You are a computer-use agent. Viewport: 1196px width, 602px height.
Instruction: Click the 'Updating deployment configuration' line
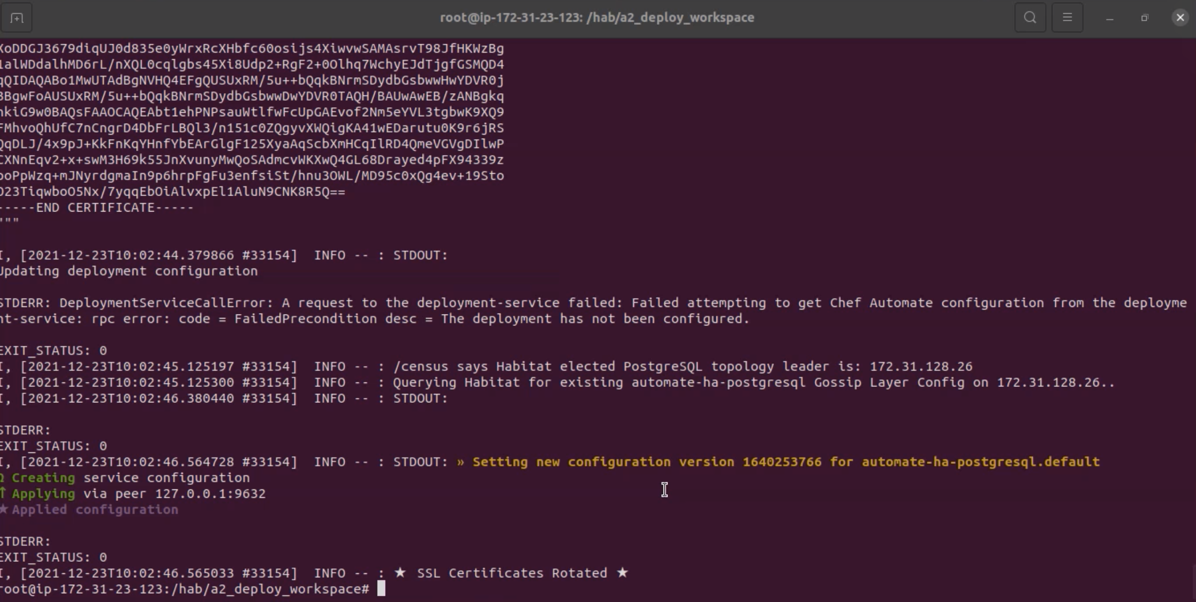pyautogui.click(x=129, y=271)
